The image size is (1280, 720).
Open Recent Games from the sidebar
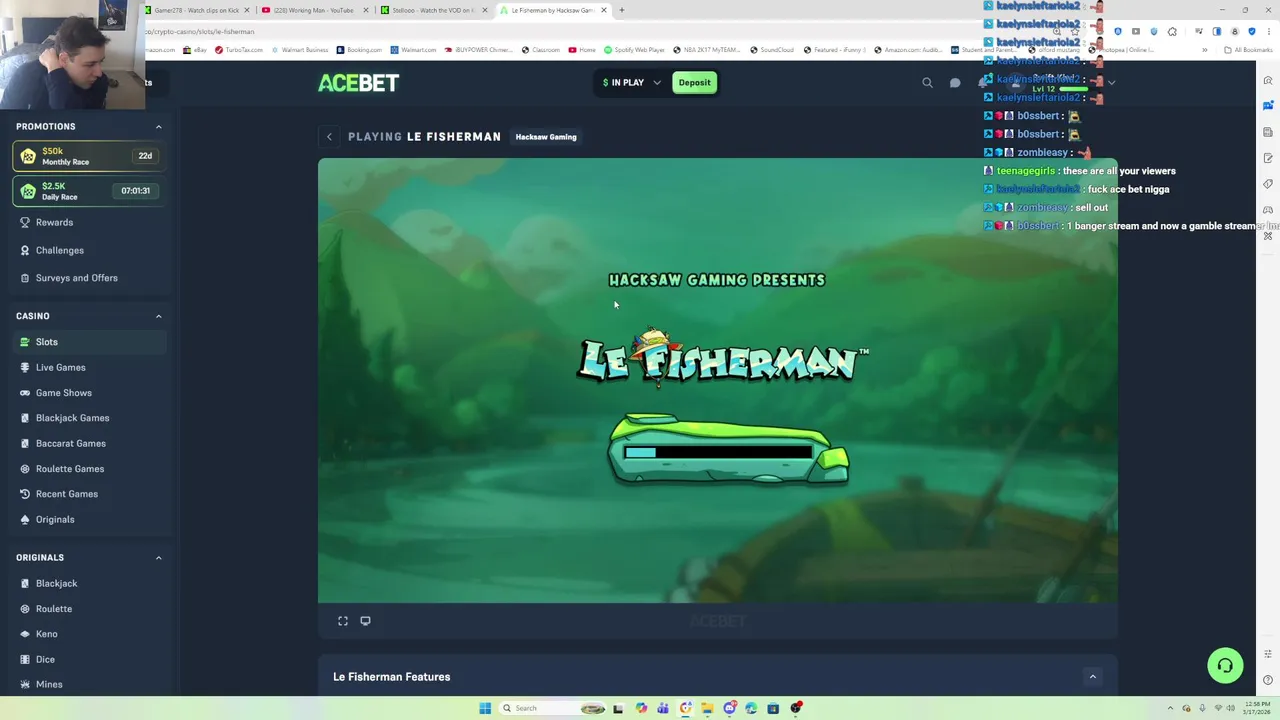pos(88,494)
